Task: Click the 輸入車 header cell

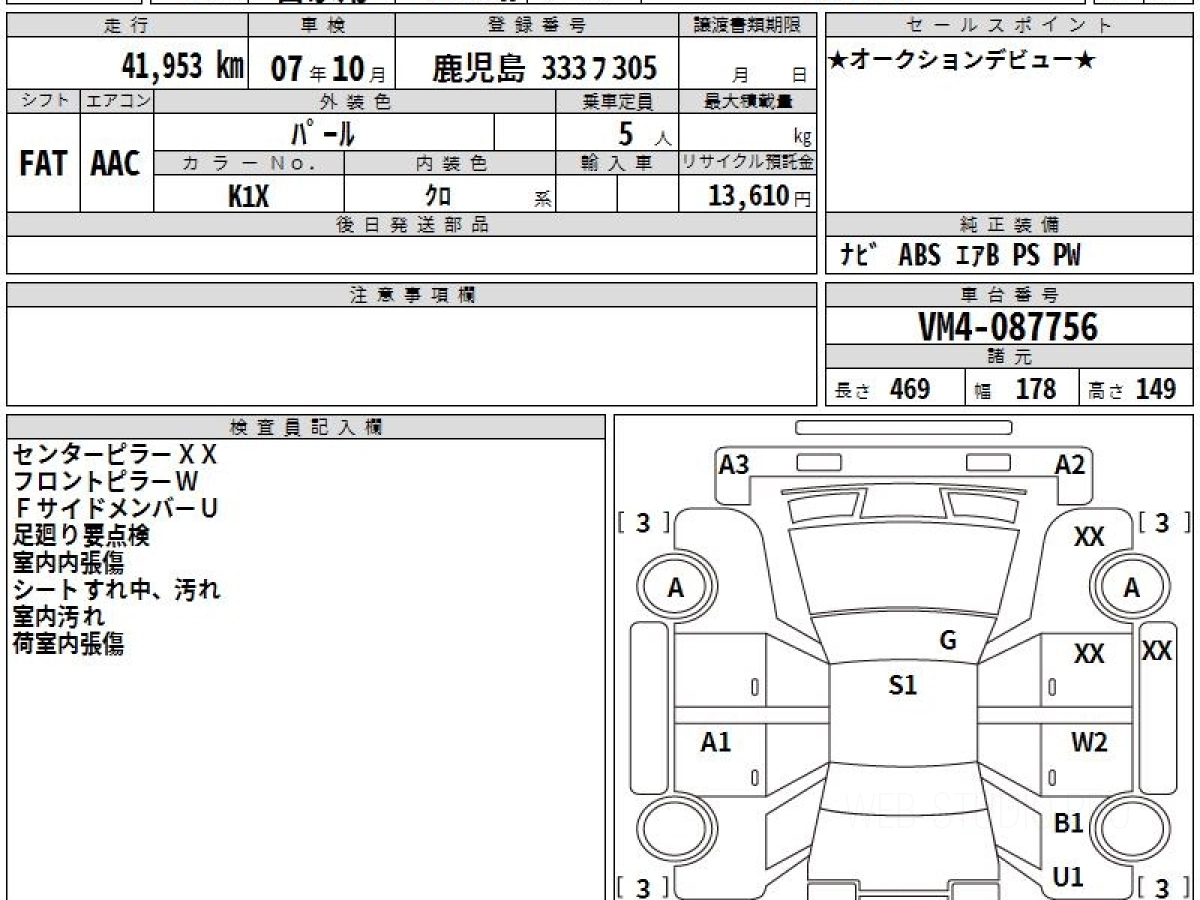Action: click(x=617, y=163)
